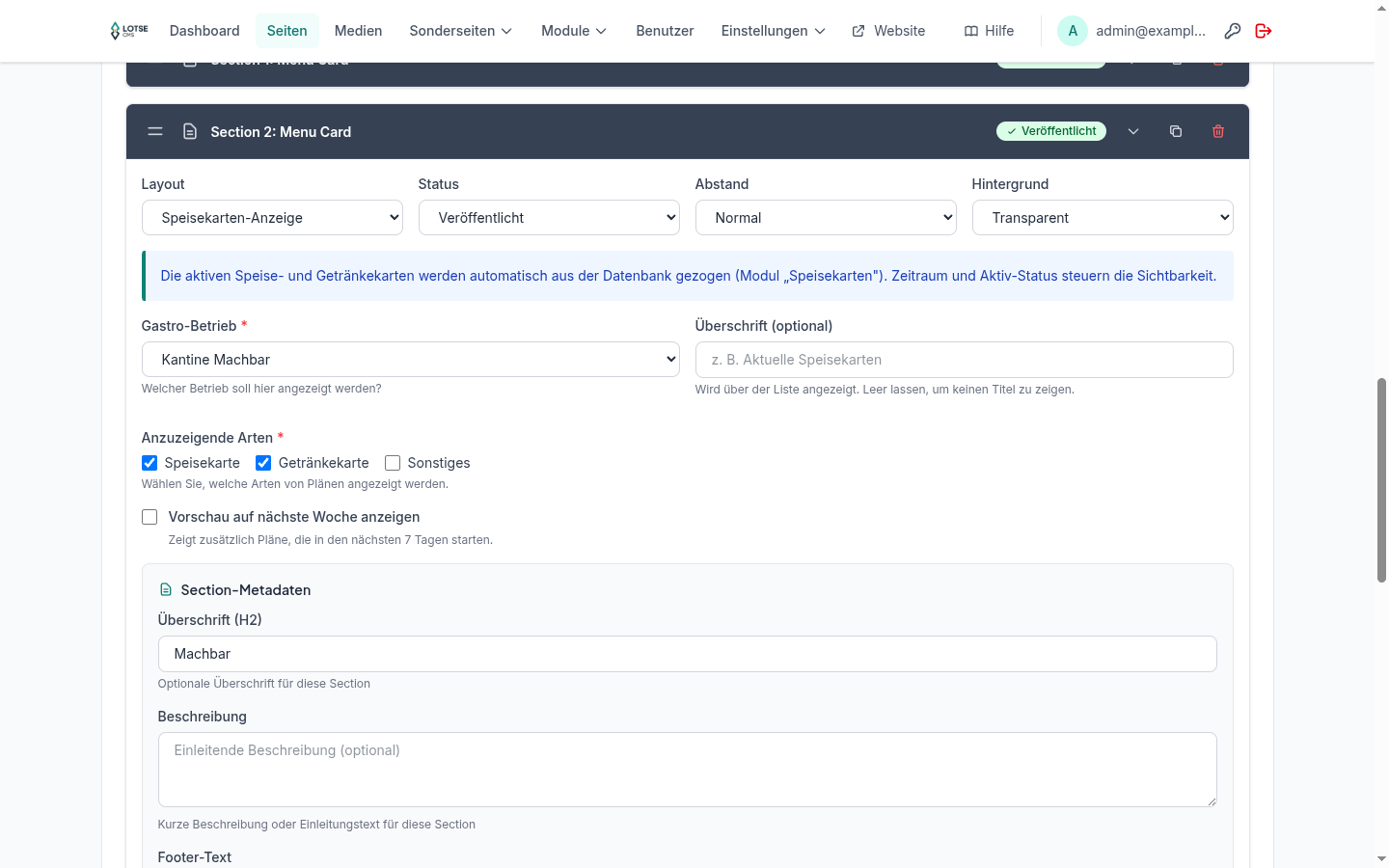Click the page vertical scrollbar thumb
Screen dimensions: 1389x868
point(1381,480)
